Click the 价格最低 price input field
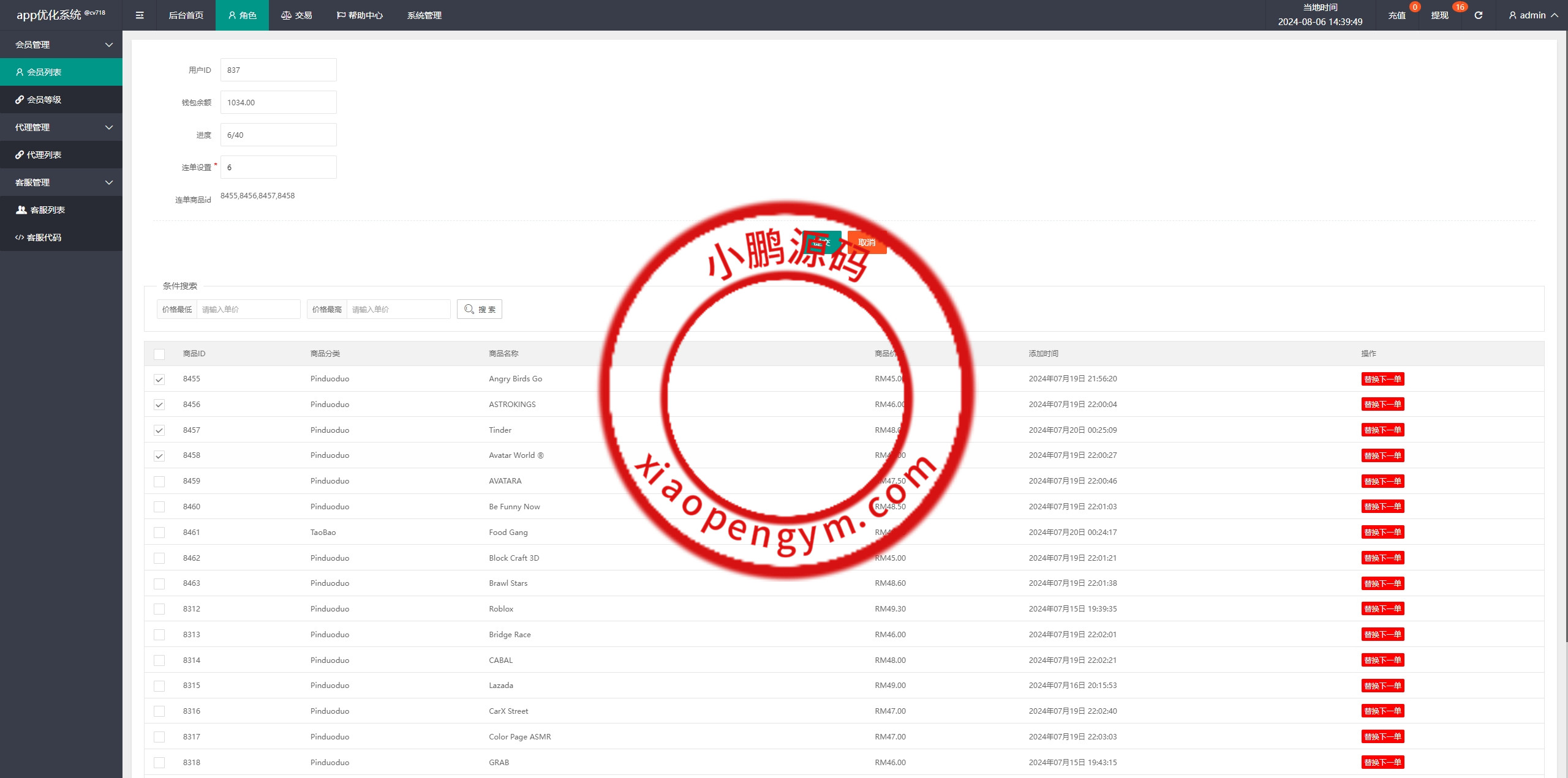This screenshot has width=1568, height=778. coord(248,309)
